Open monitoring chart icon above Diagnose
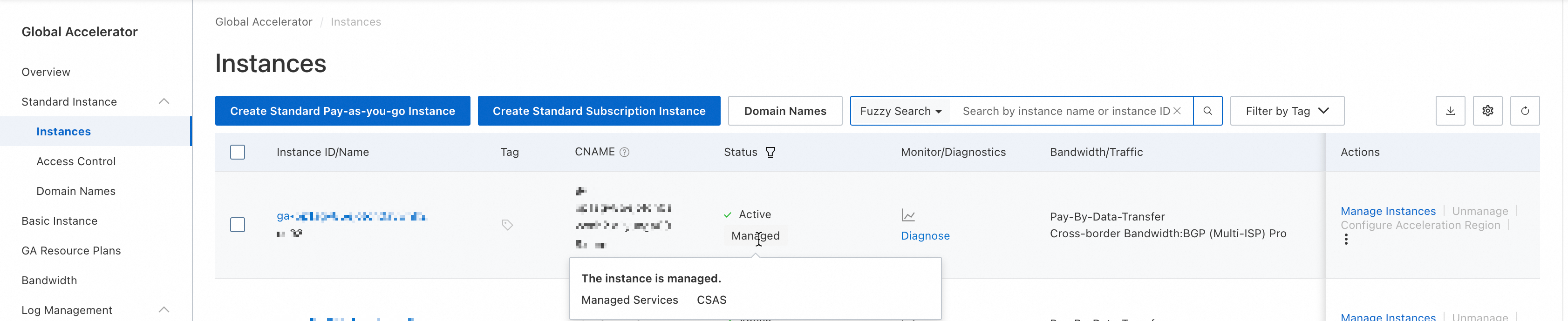1568x321 pixels. click(907, 215)
